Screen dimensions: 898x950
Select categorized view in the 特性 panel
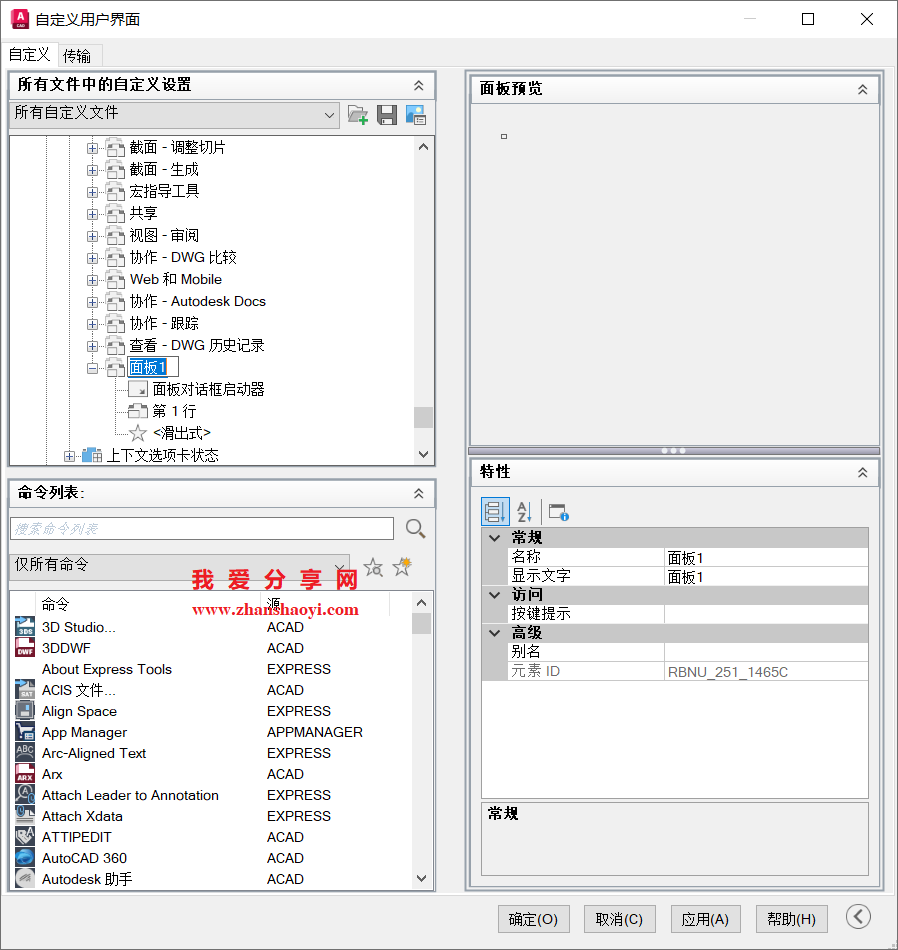click(495, 511)
